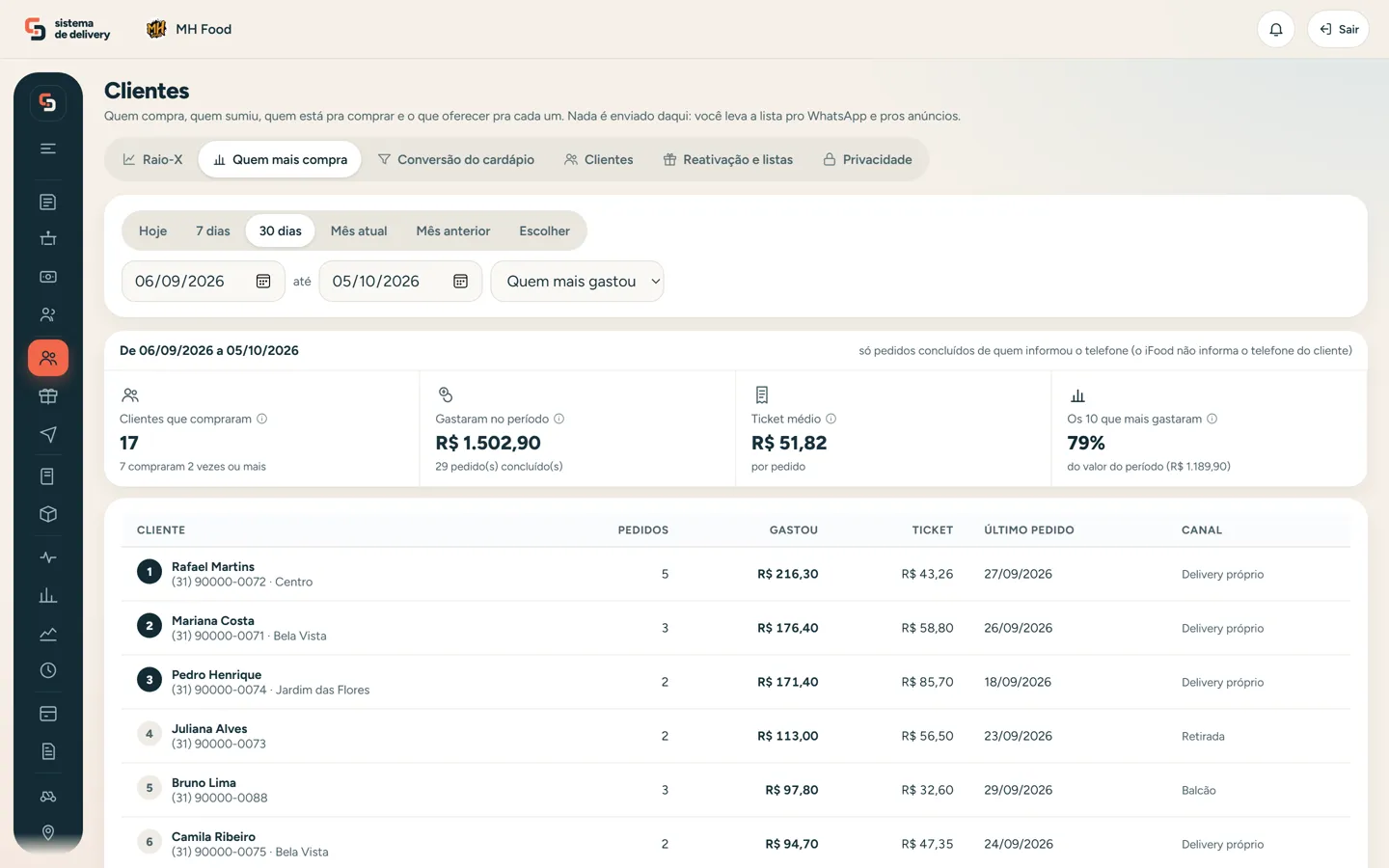1389x868 pixels.
Task: Open the line trend chart sidebar icon
Action: click(x=48, y=634)
